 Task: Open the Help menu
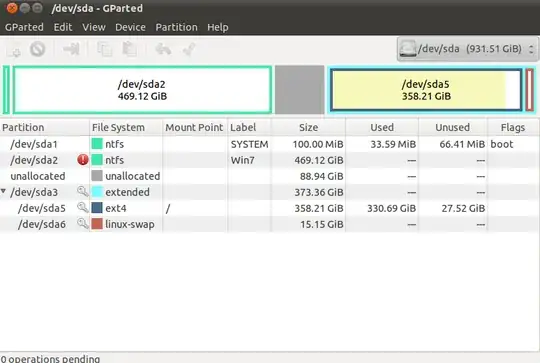tap(218, 27)
